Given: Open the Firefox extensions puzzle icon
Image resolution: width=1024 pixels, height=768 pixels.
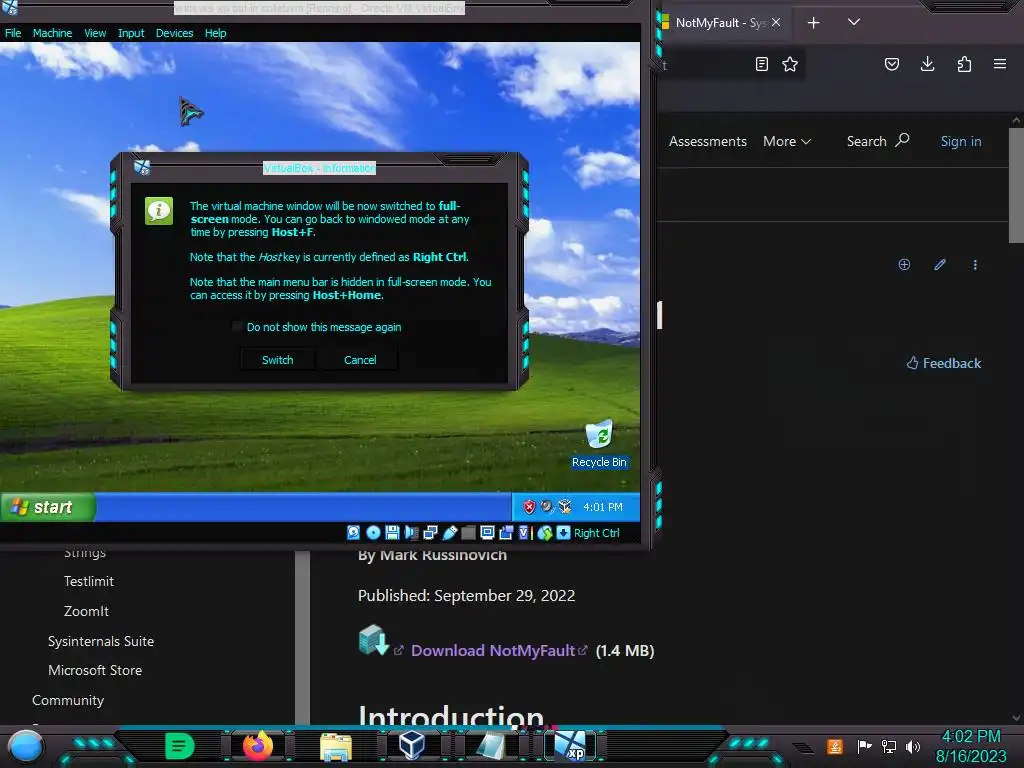Looking at the screenshot, I should point(964,64).
